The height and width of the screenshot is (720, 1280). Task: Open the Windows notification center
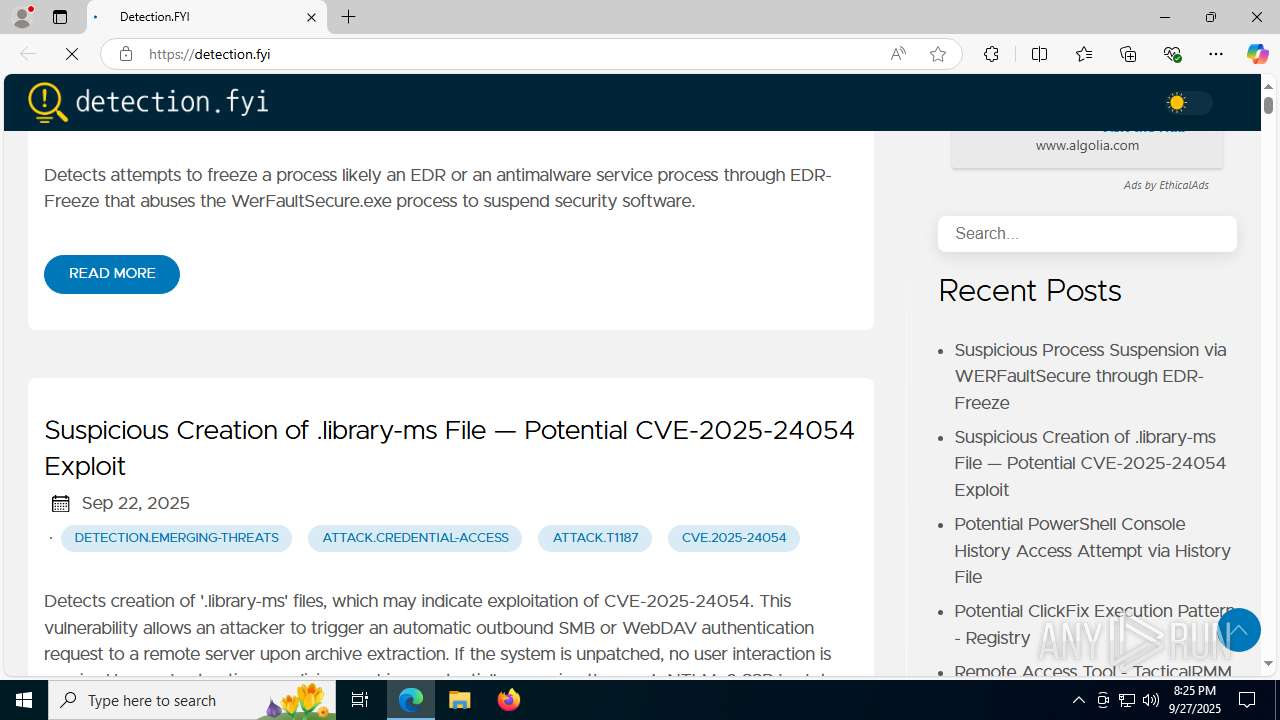(1247, 700)
